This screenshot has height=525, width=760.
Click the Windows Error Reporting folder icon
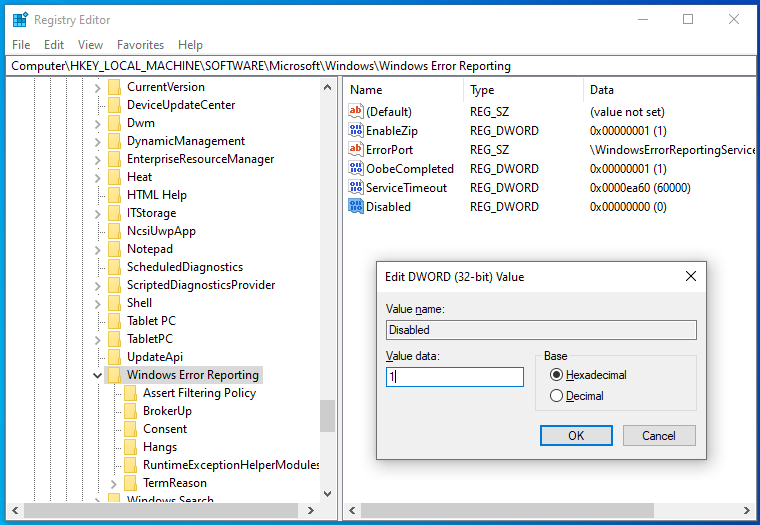pyautogui.click(x=114, y=375)
